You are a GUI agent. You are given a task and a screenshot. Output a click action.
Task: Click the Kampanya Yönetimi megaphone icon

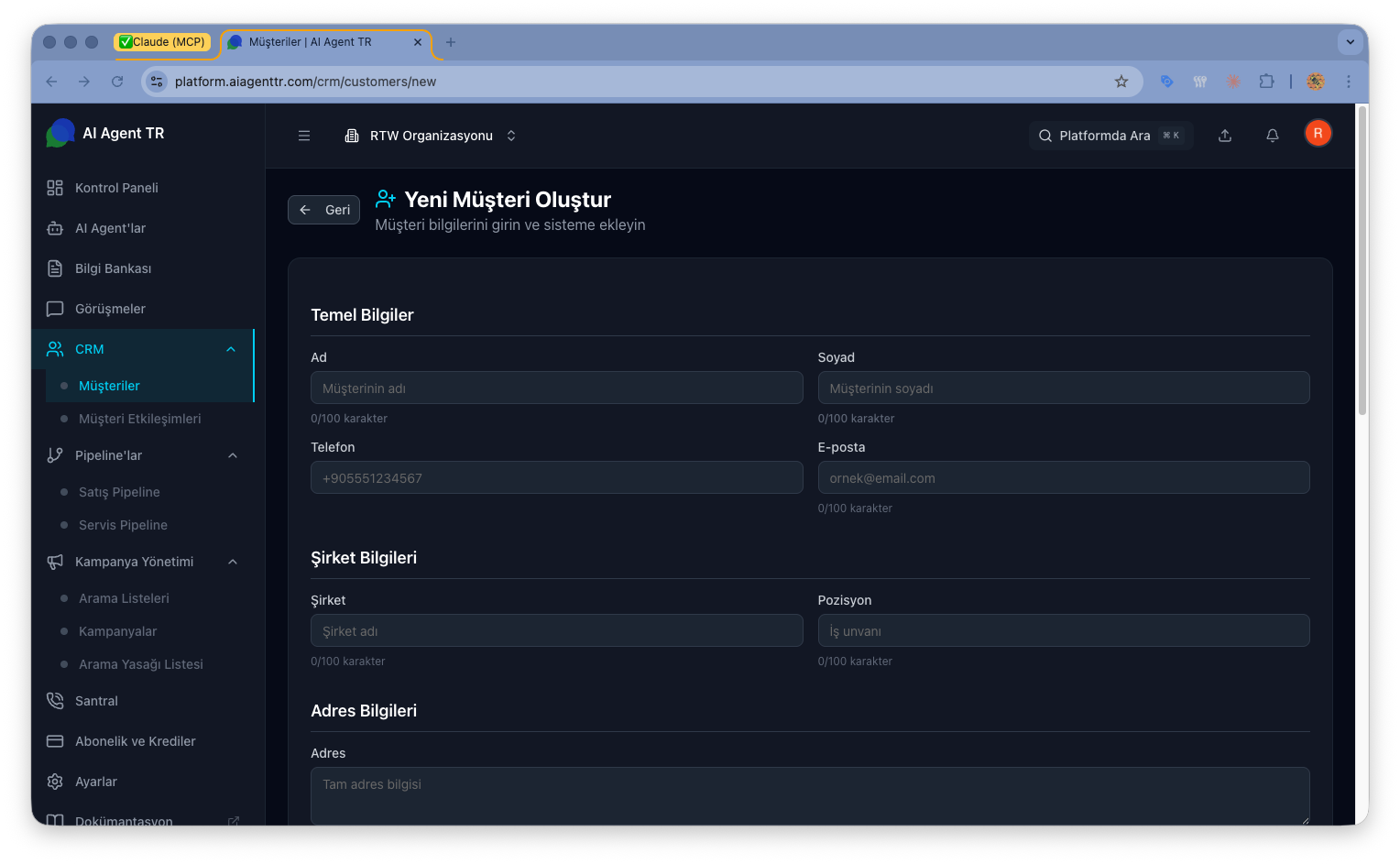pos(55,562)
